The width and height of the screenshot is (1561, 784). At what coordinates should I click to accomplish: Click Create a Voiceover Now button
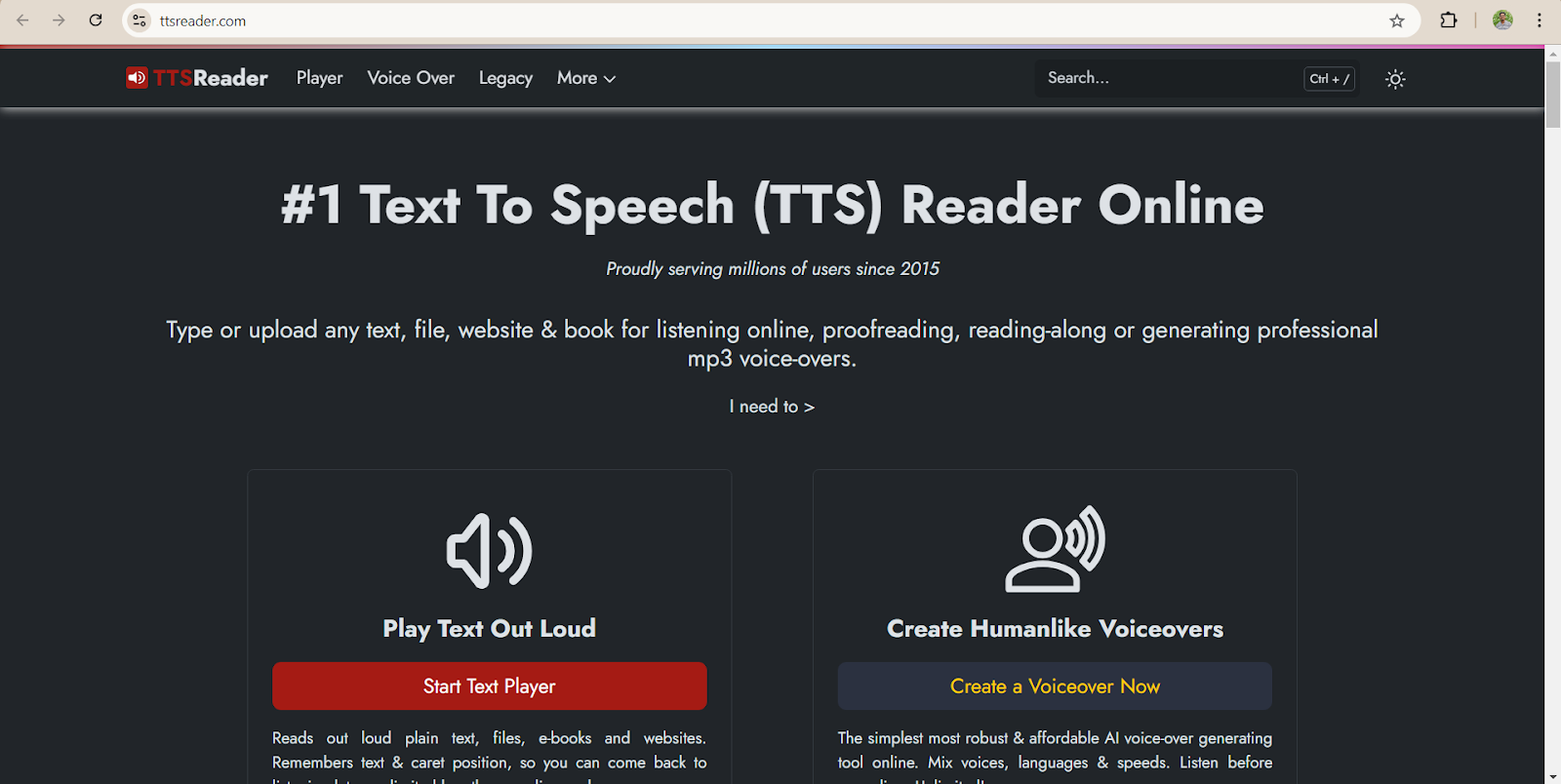click(1055, 686)
